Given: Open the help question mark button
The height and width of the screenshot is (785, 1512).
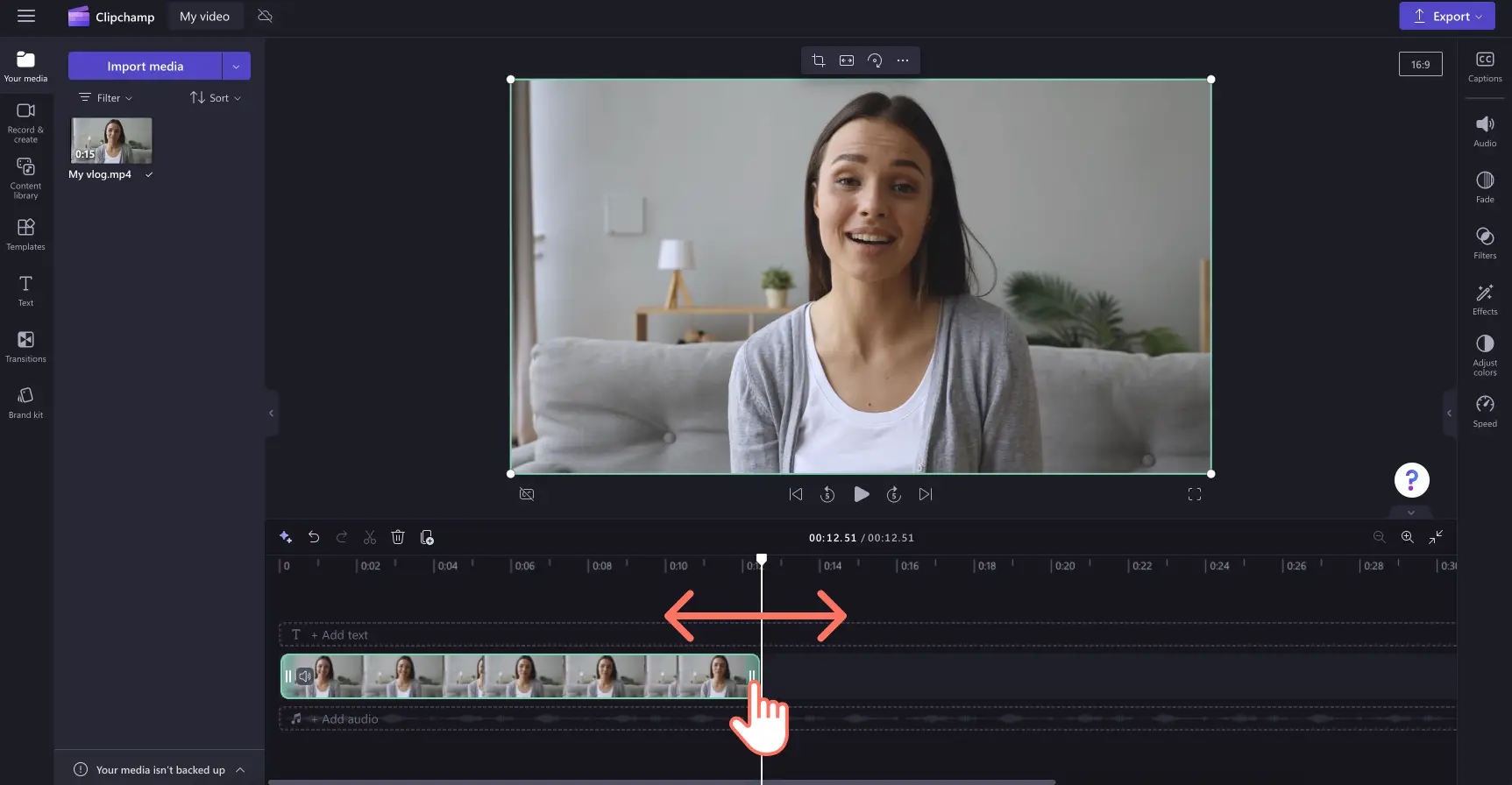Looking at the screenshot, I should (1411, 480).
